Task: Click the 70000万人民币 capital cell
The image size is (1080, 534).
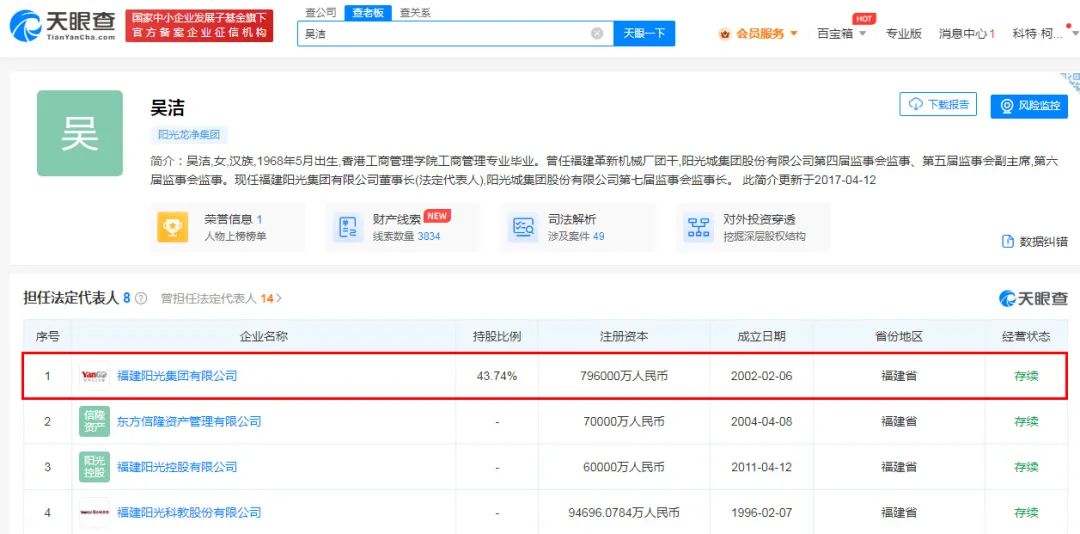Action: pos(624,422)
